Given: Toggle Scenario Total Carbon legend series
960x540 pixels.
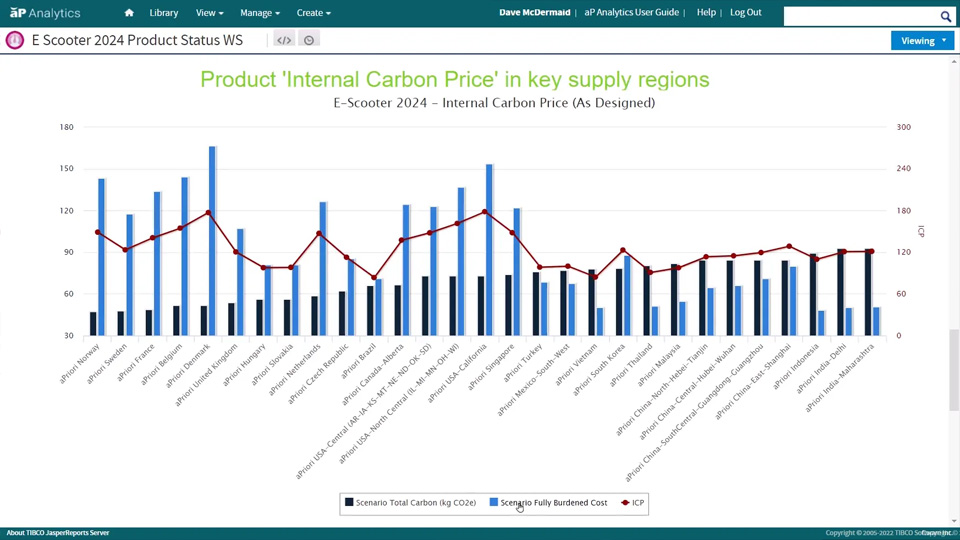Looking at the screenshot, I should (410, 503).
